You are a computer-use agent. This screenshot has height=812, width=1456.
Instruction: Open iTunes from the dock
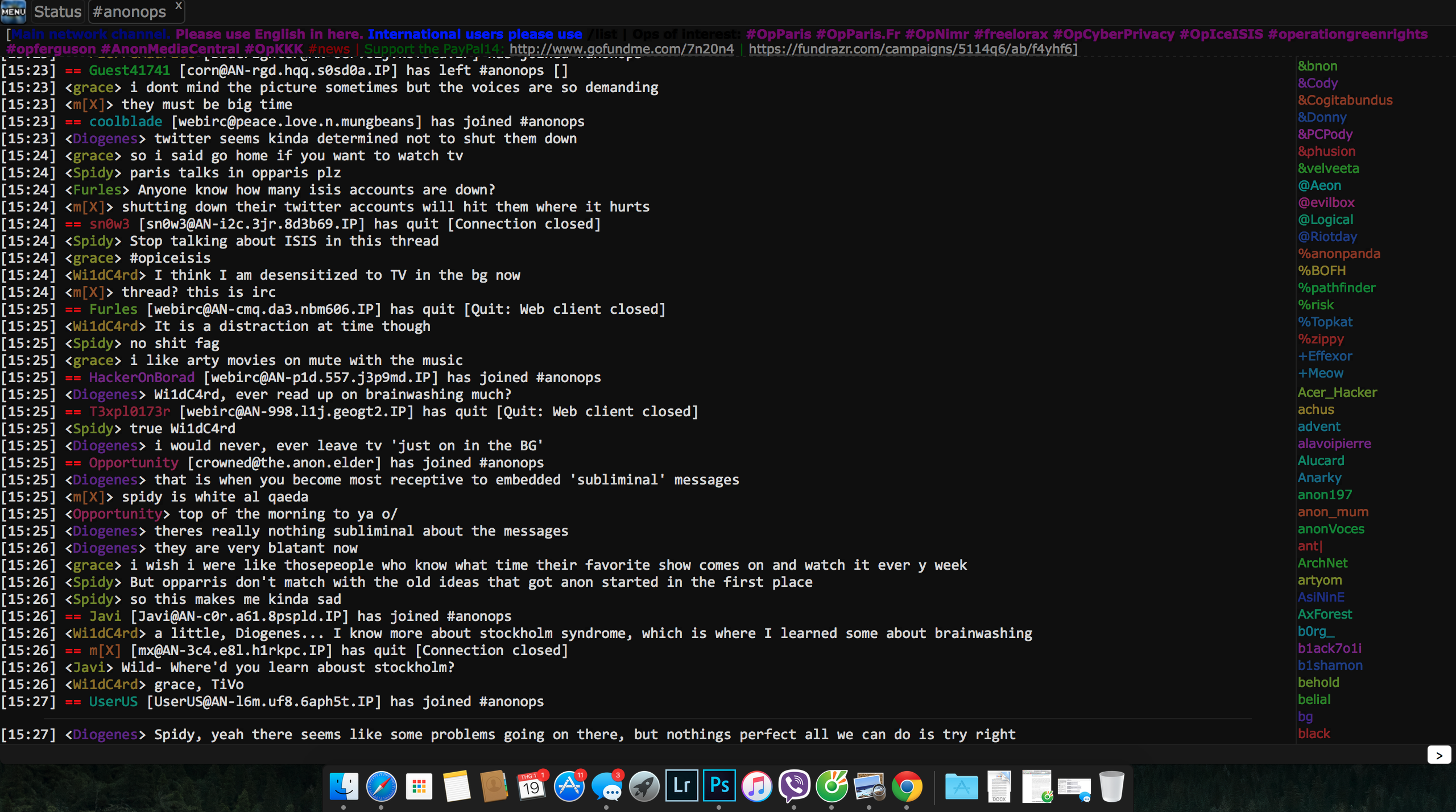(756, 786)
